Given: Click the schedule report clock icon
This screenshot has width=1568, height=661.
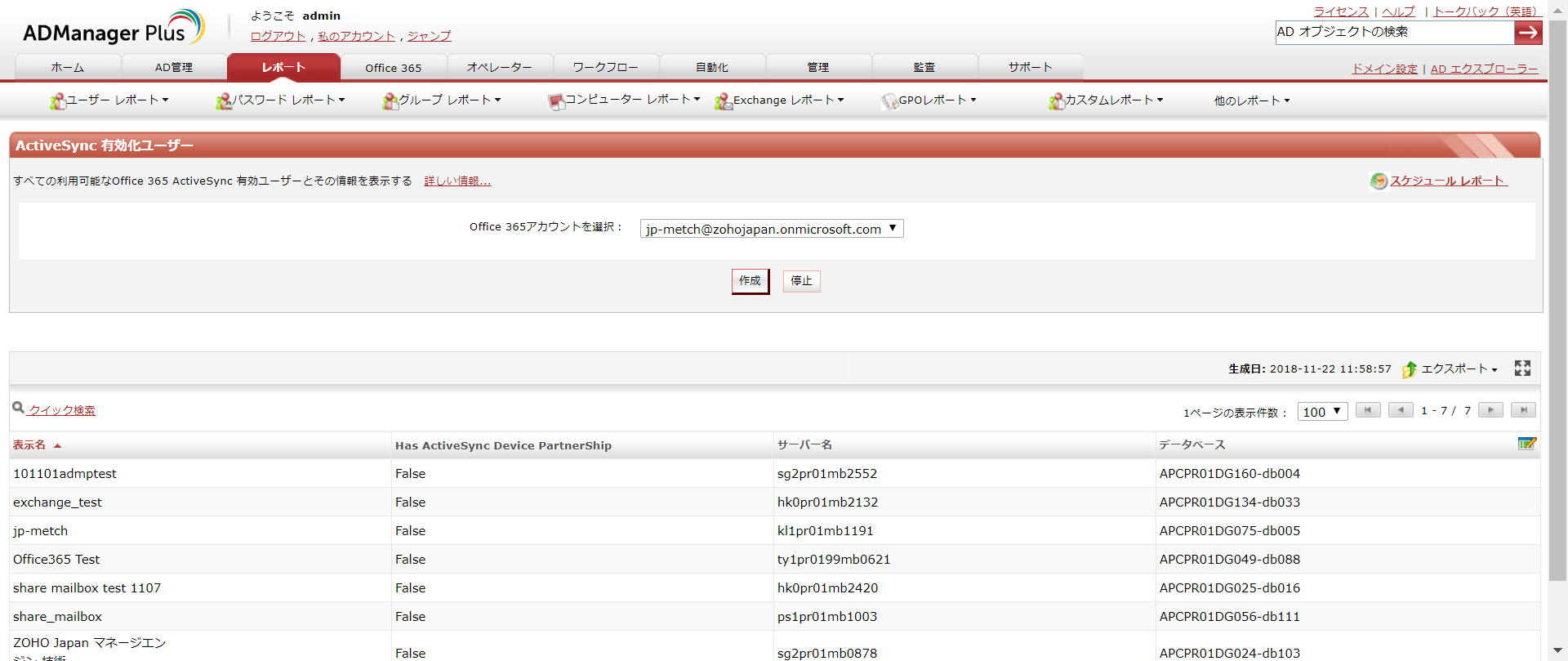Looking at the screenshot, I should [1379, 181].
